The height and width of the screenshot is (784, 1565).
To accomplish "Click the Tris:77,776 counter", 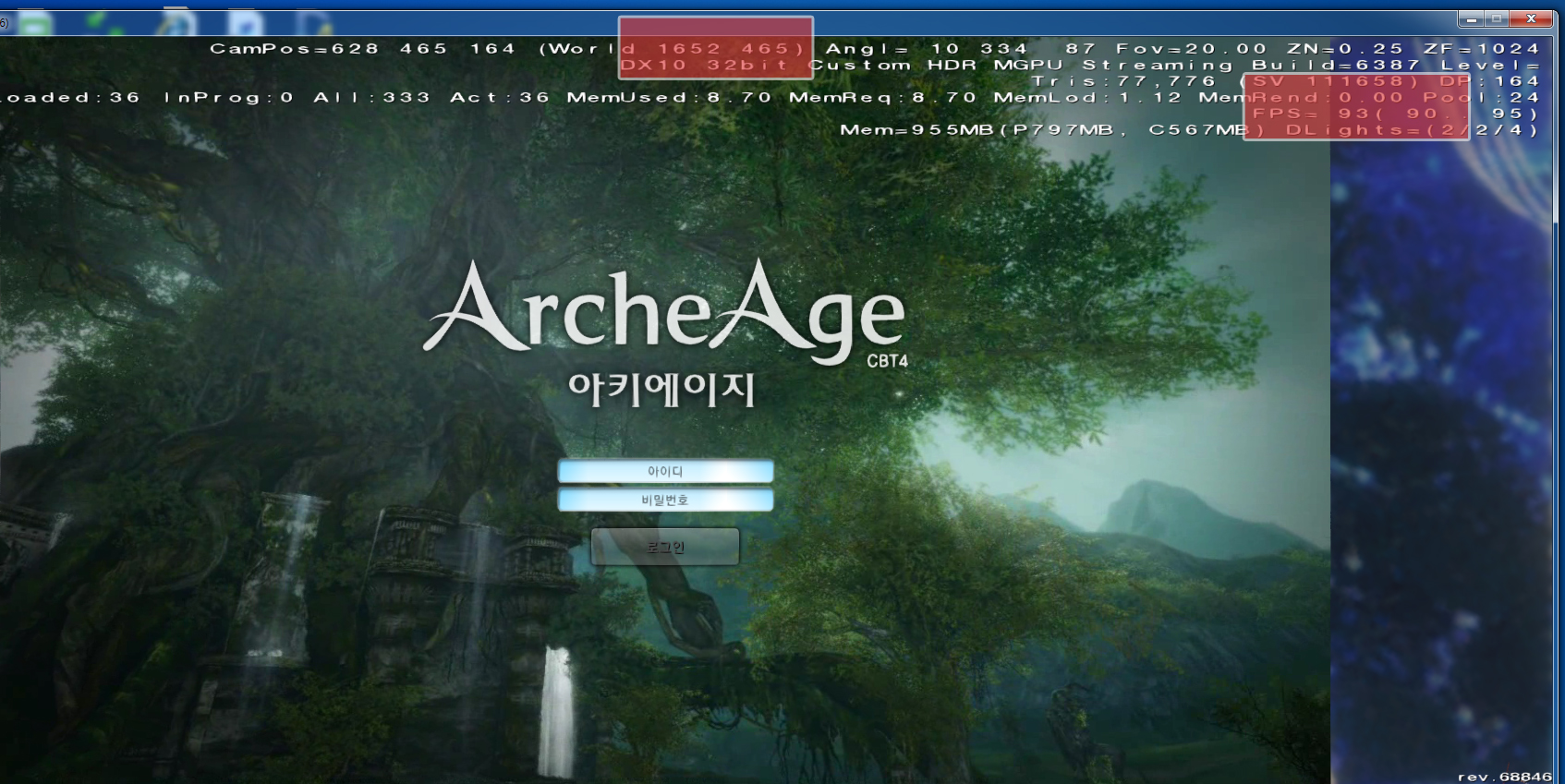I will pyautogui.click(x=1123, y=81).
